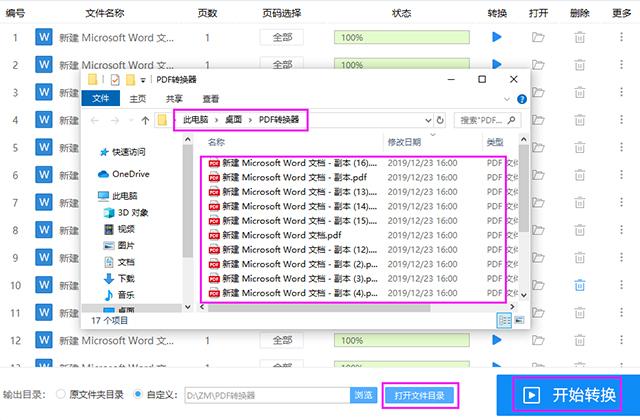Start conversion for row 1 file
This screenshot has width=640, height=420.
[x=496, y=37]
